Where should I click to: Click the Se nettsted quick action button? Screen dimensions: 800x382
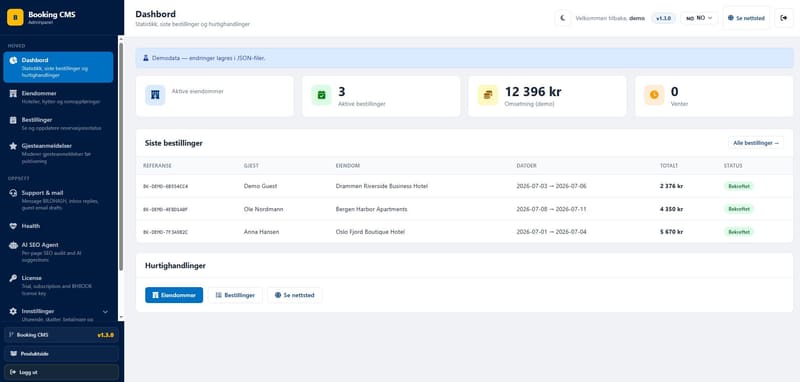click(x=294, y=295)
